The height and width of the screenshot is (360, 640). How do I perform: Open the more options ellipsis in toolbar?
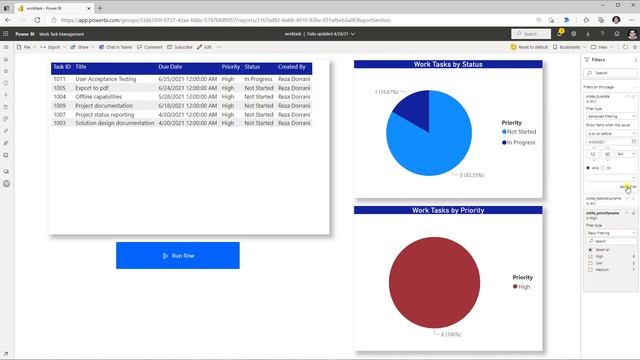pos(219,47)
